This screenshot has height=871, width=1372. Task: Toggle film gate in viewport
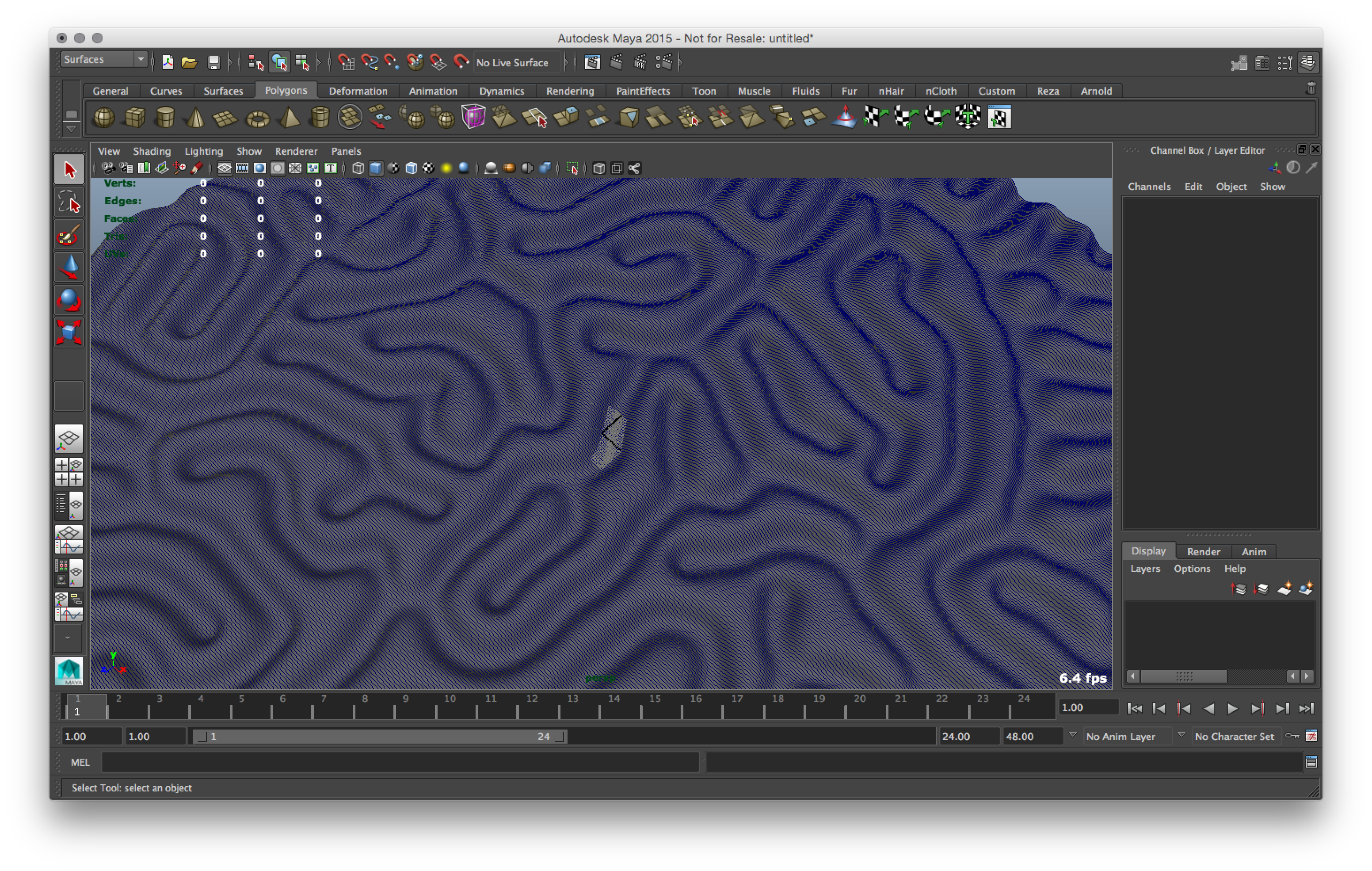point(242,168)
